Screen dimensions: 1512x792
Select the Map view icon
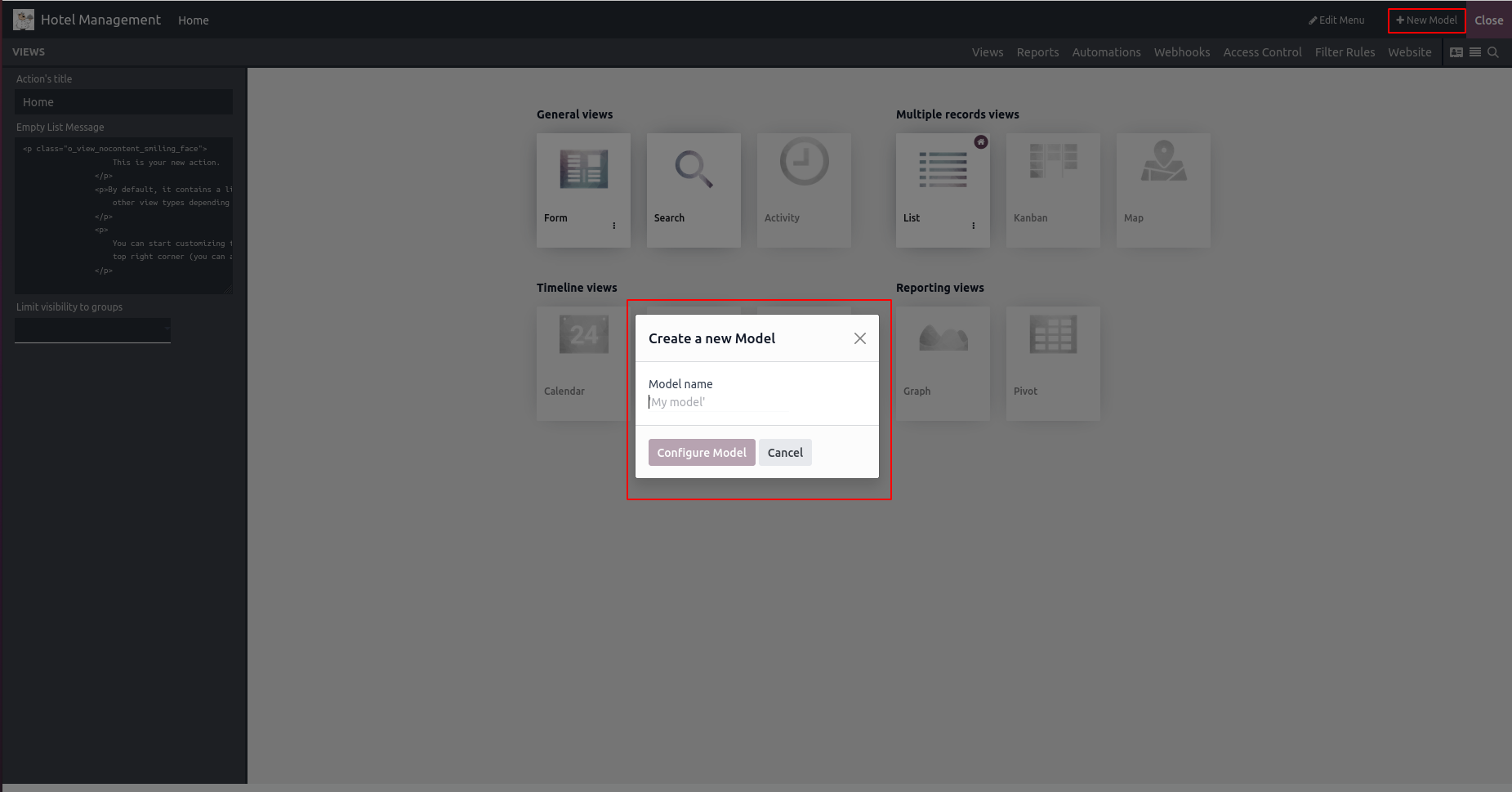tap(1163, 161)
